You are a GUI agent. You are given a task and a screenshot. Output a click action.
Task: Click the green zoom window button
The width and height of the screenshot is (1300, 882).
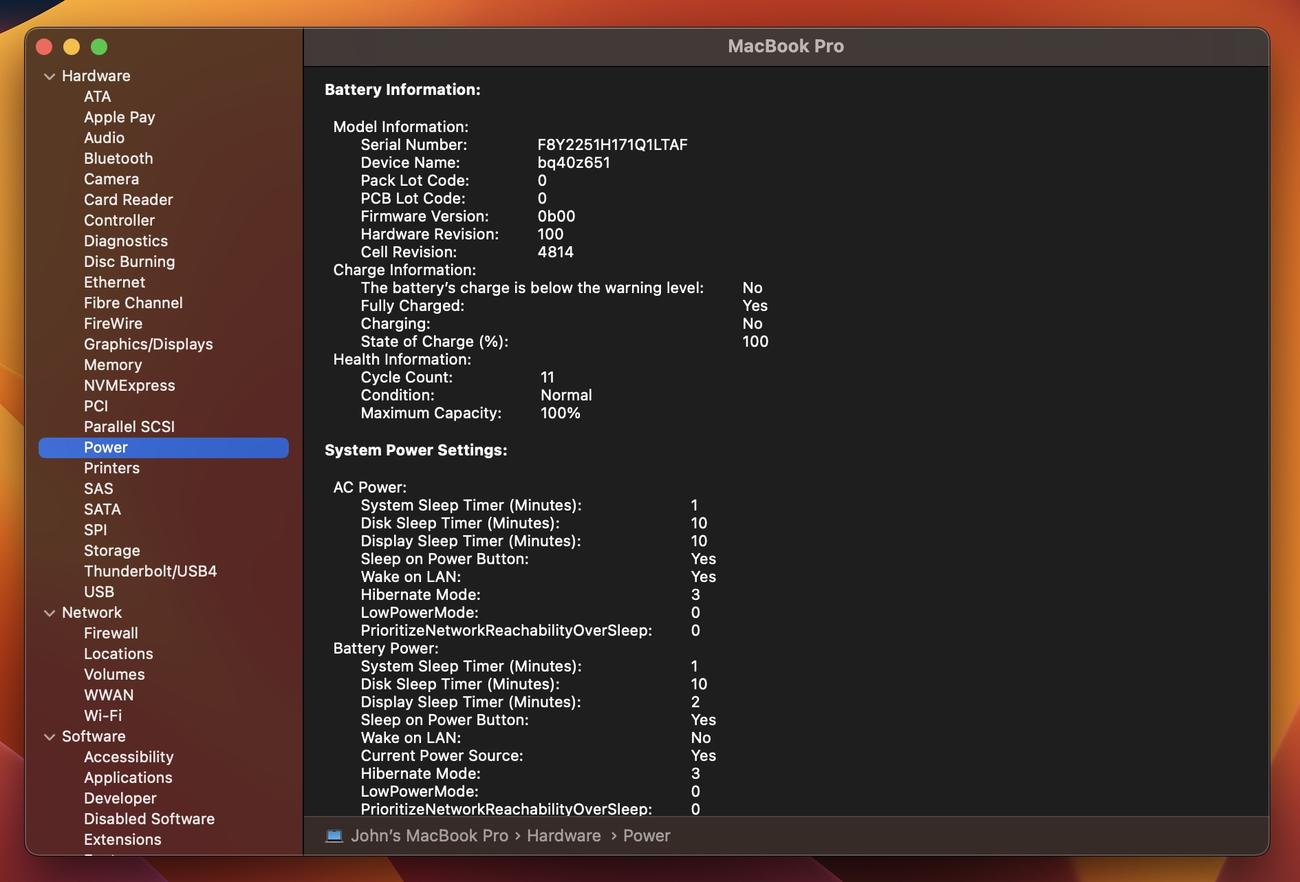pyautogui.click(x=99, y=47)
